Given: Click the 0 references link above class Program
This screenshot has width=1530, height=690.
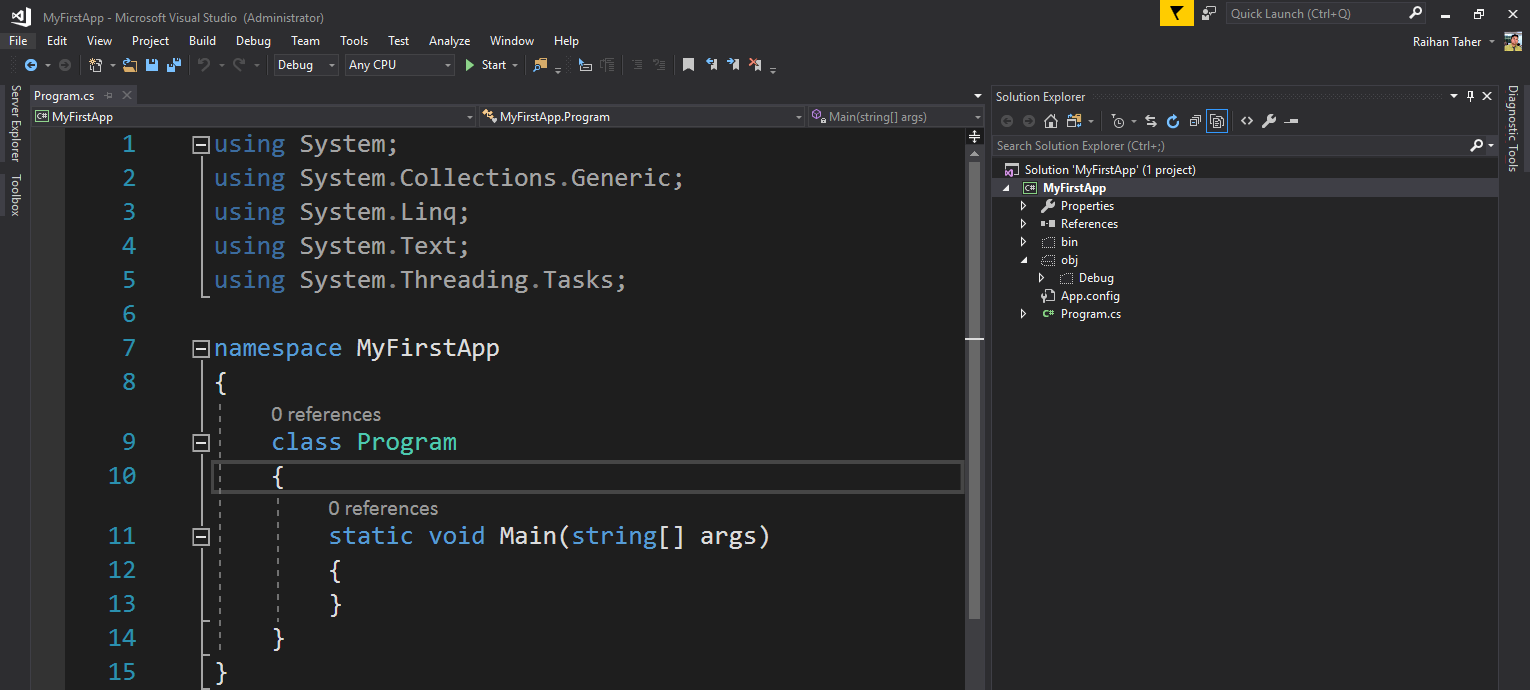Looking at the screenshot, I should 326,414.
